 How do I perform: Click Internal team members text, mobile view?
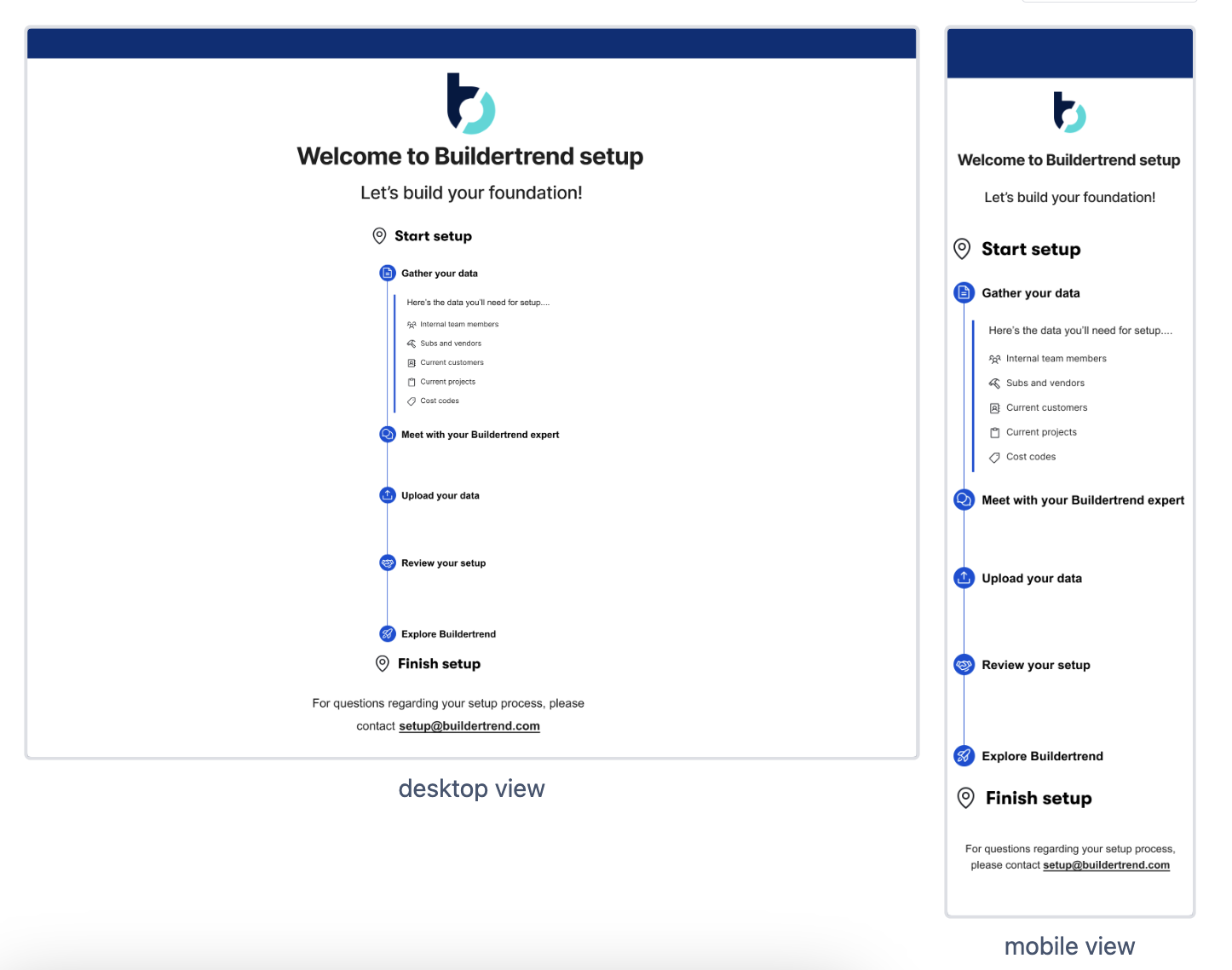[x=1056, y=359]
